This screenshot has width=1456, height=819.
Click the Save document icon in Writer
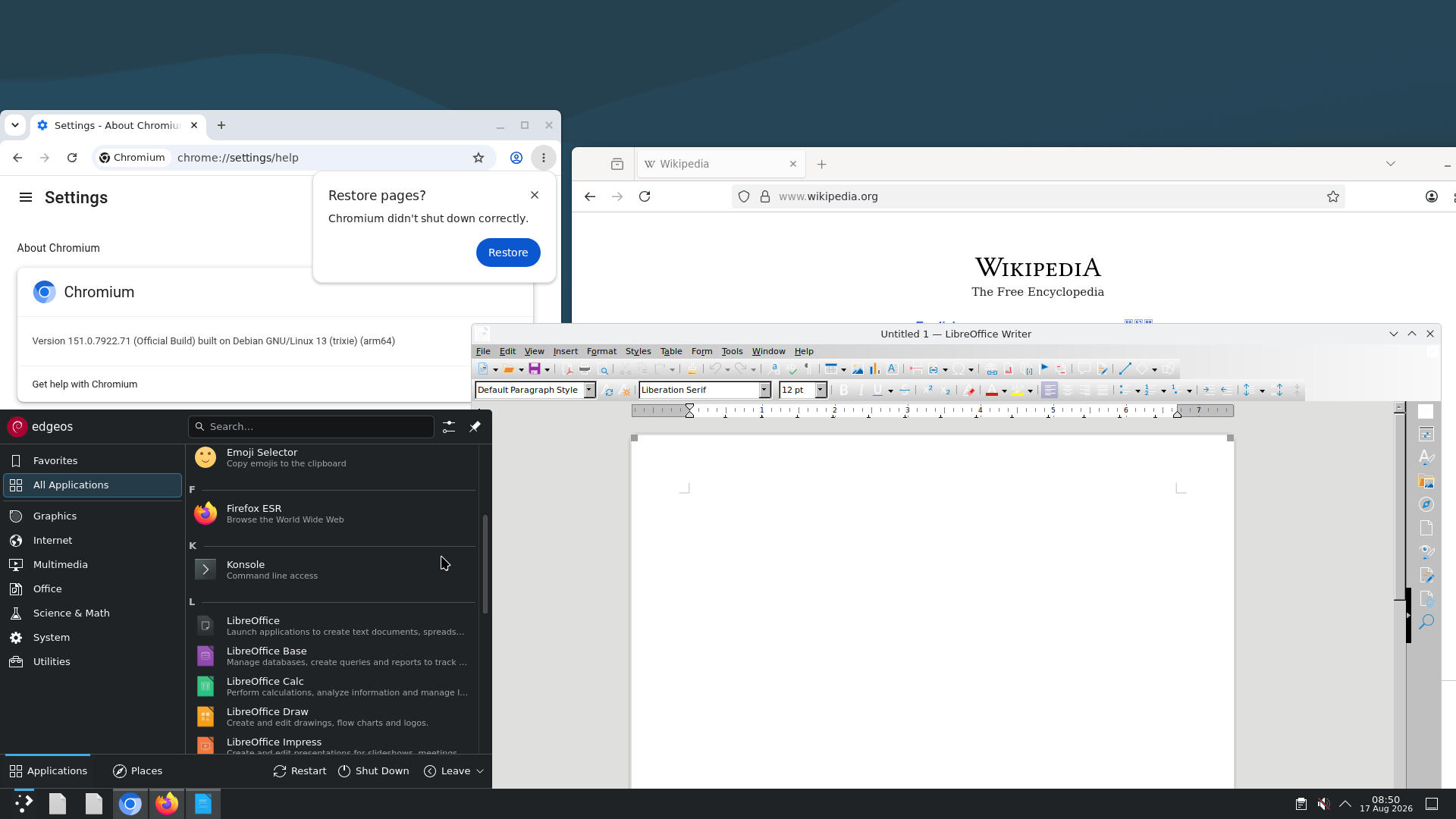pos(535,369)
